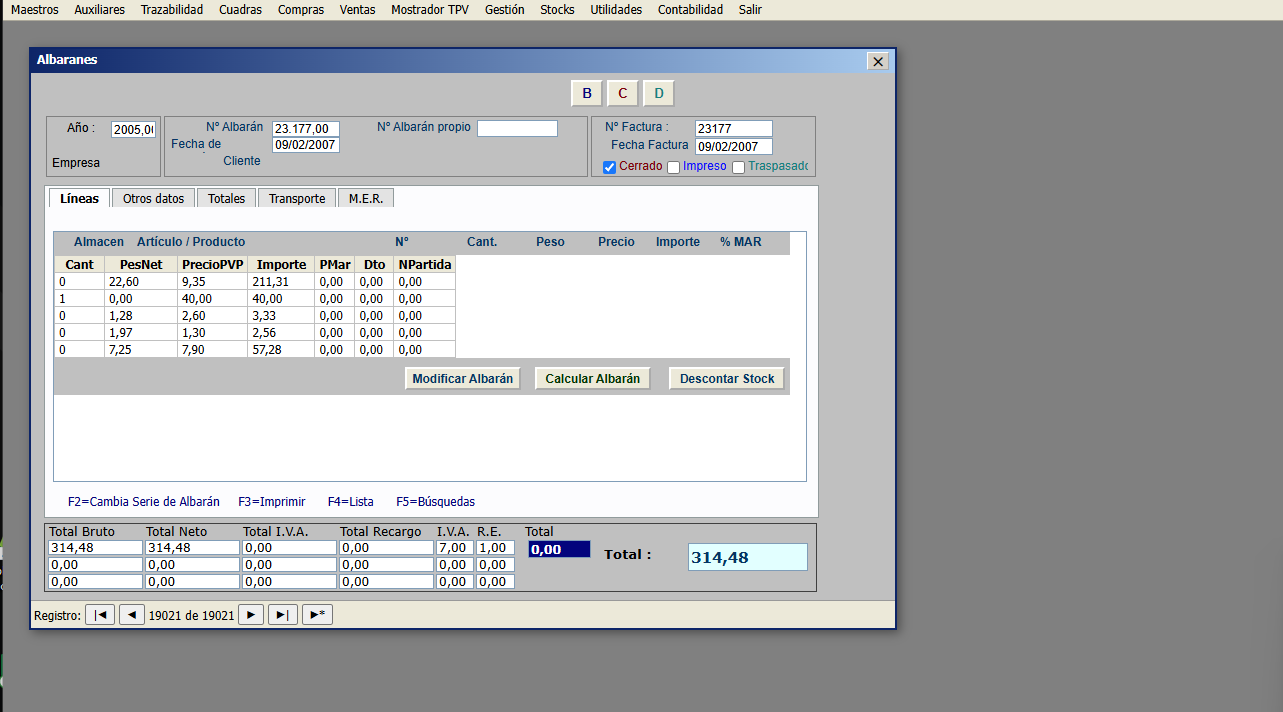Open the Mostrador TPV menu
Screen dimensions: 1283x712
[x=430, y=10]
